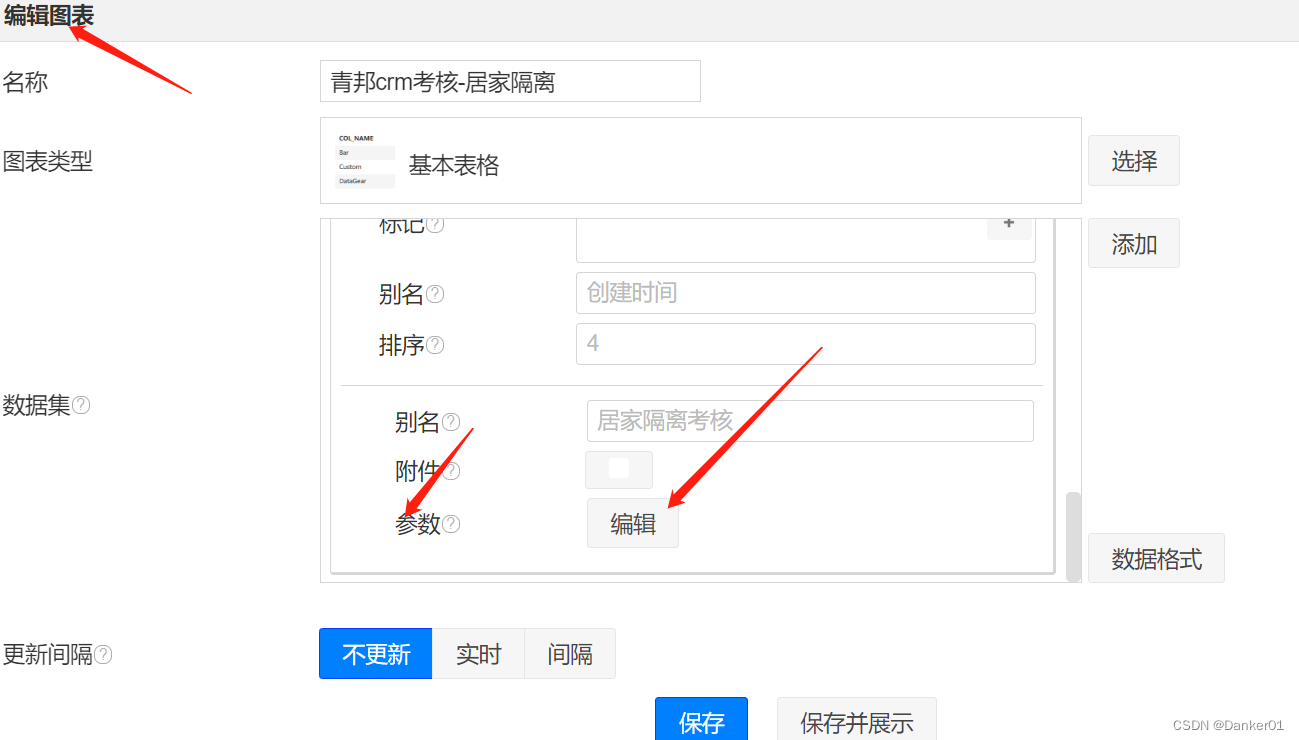Open the help icon beside the 居家隔离考核 别名 label
The image size is (1299, 740).
pyautogui.click(x=451, y=422)
